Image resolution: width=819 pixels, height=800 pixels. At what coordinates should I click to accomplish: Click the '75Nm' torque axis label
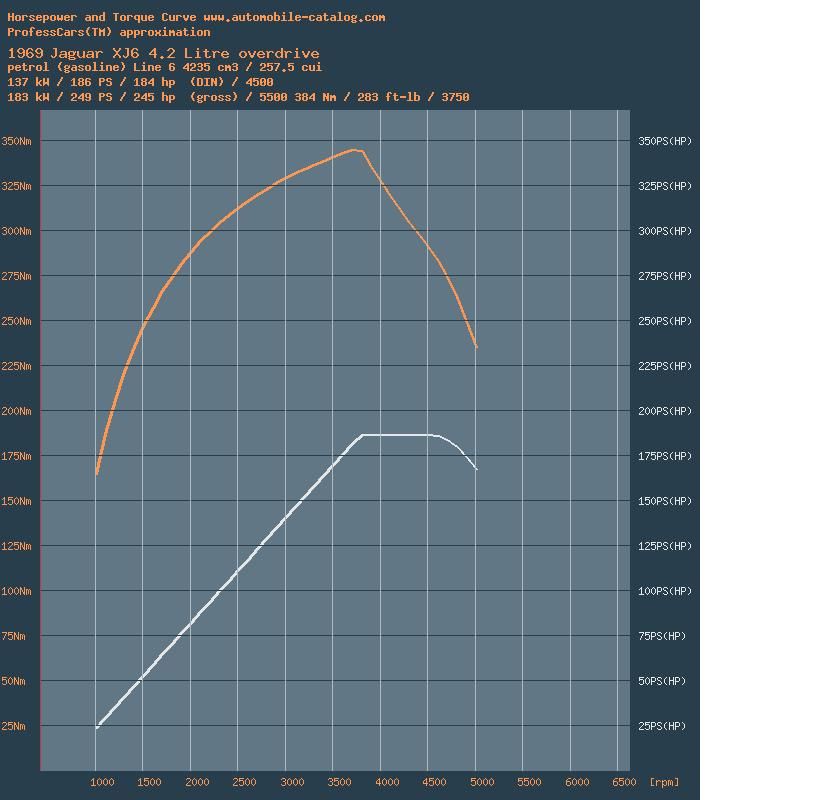13,636
